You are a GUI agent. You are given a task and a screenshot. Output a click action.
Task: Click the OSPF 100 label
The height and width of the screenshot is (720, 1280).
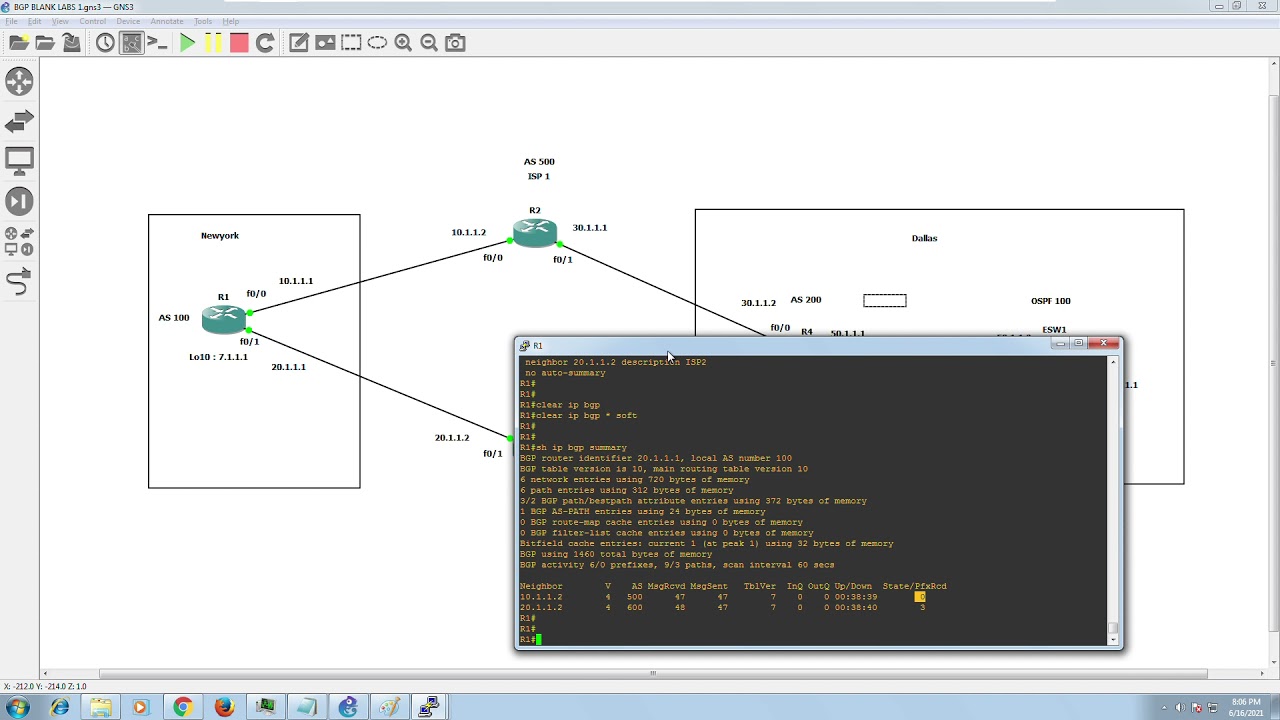coord(1050,301)
